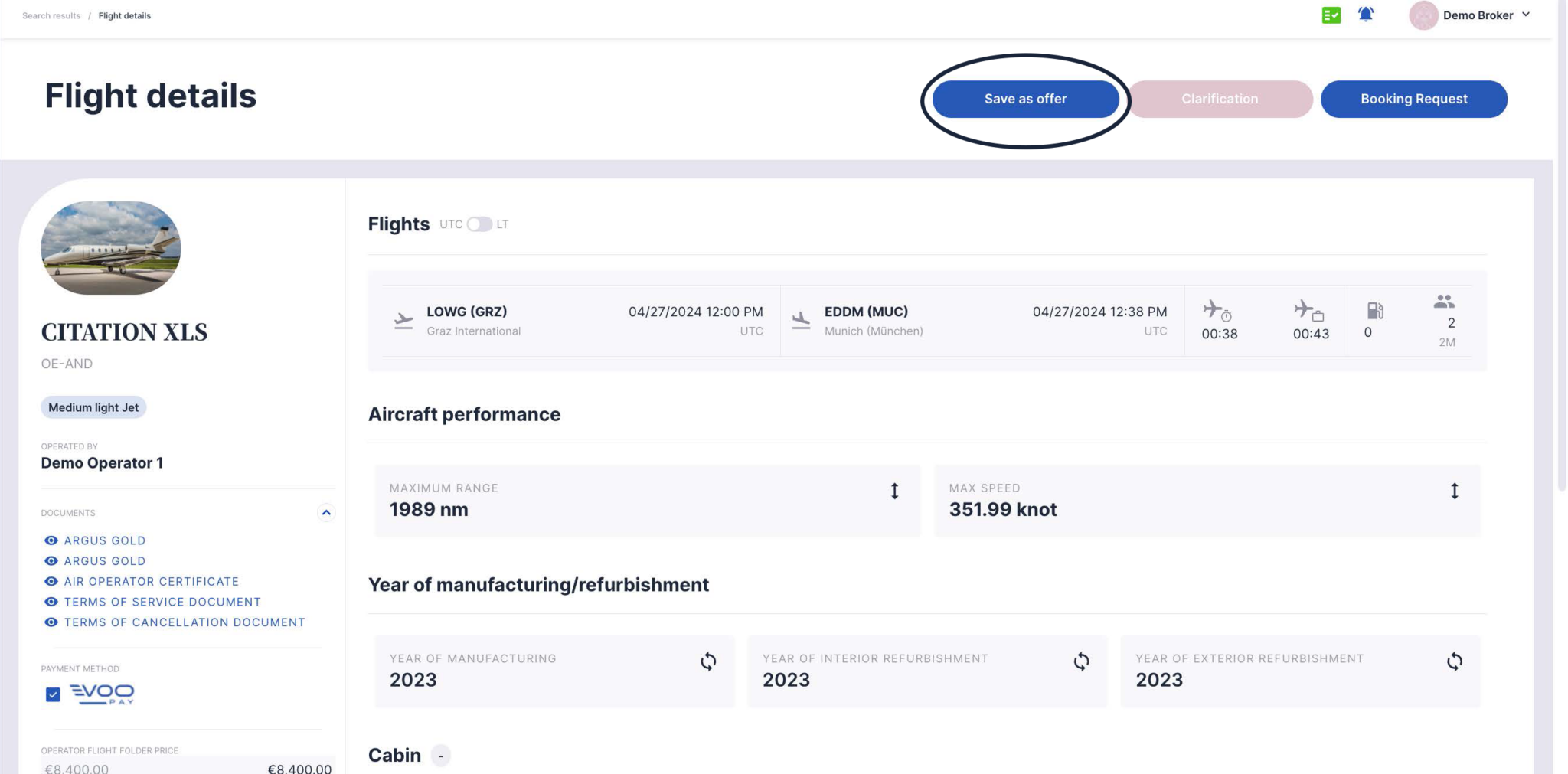The width and height of the screenshot is (1568, 774).
Task: View Air Operator Certificate eye icon
Action: (x=51, y=582)
